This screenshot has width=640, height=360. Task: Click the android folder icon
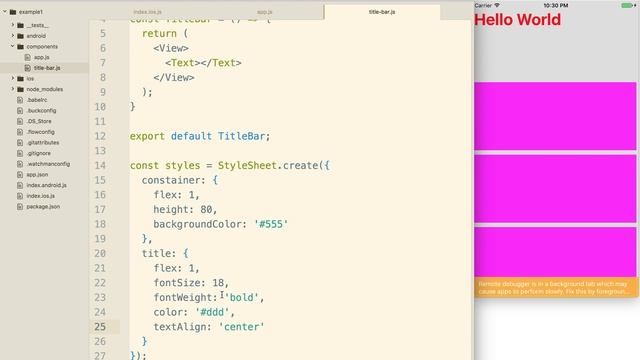pos(20,36)
